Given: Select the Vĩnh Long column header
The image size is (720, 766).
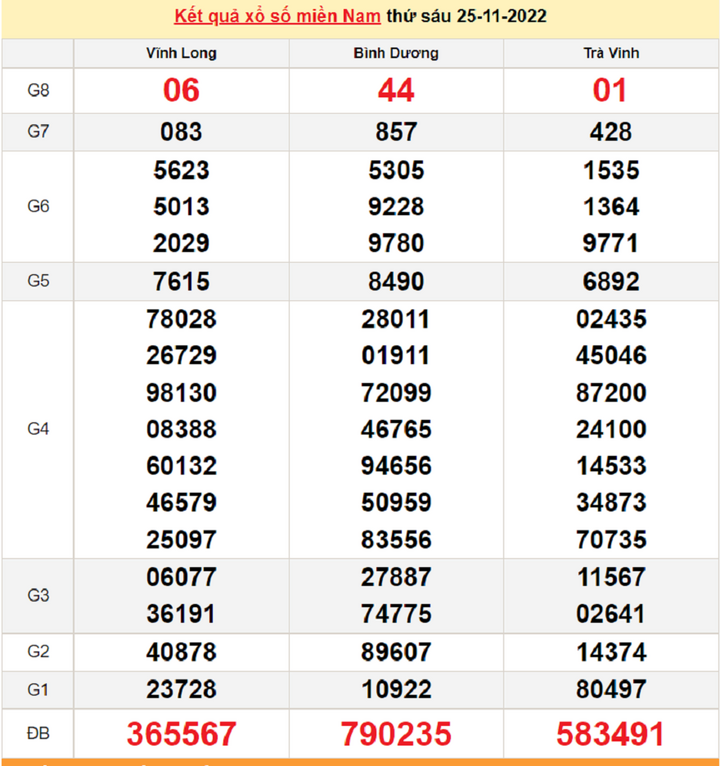Looking at the screenshot, I should (181, 53).
